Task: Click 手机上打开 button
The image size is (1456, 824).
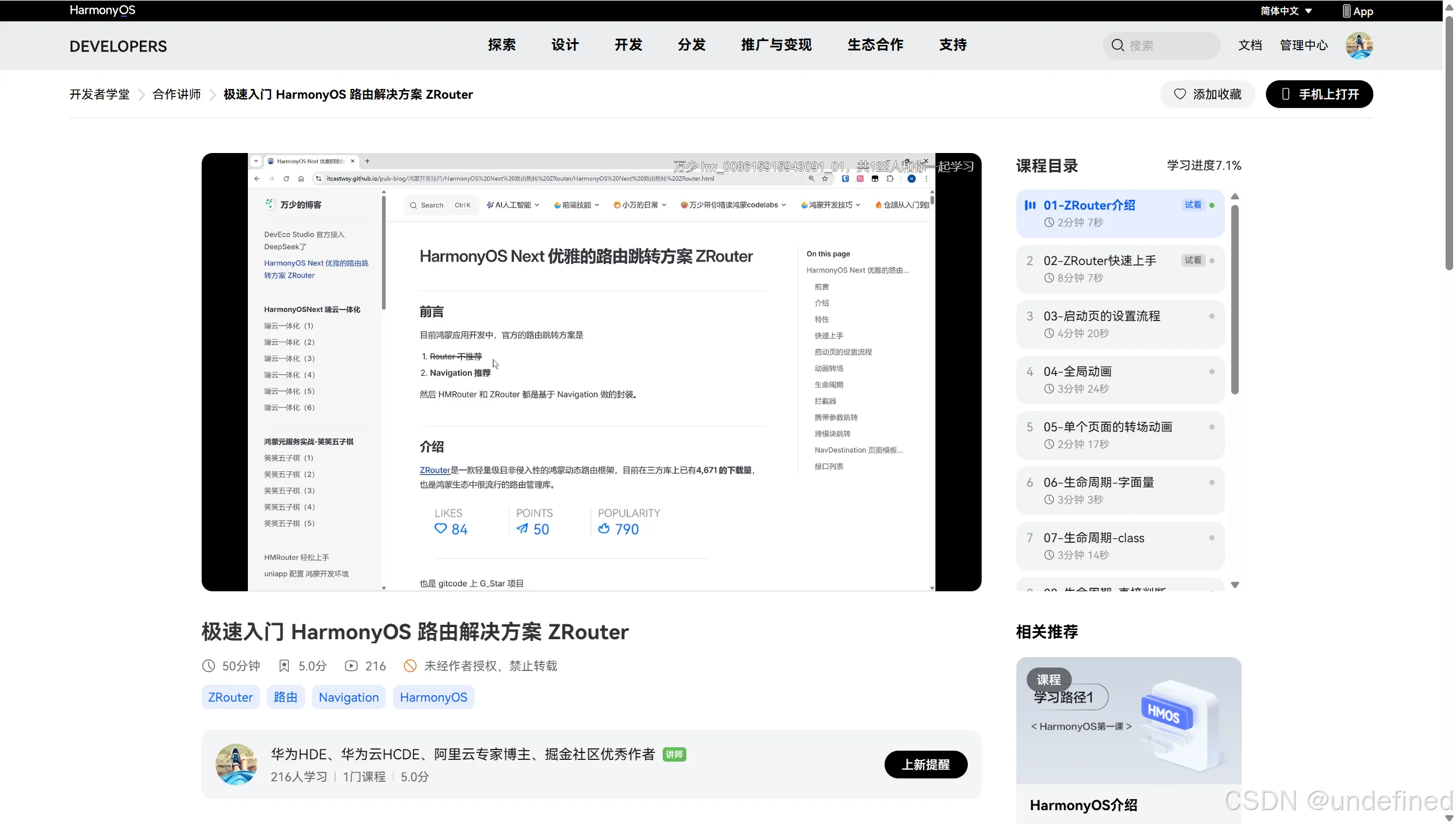Action: 1319,94
